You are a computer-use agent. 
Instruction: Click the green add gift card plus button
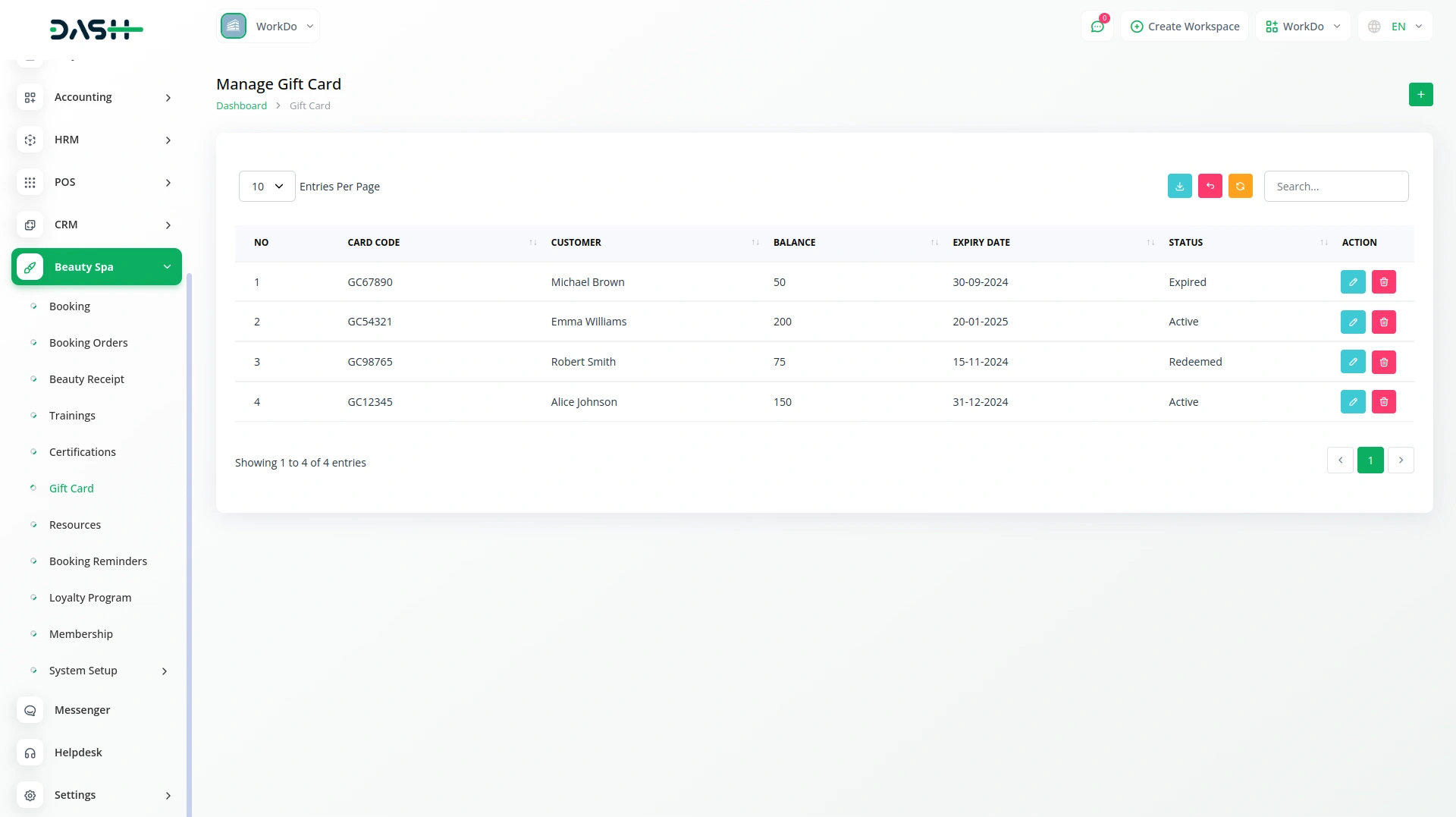coord(1420,95)
